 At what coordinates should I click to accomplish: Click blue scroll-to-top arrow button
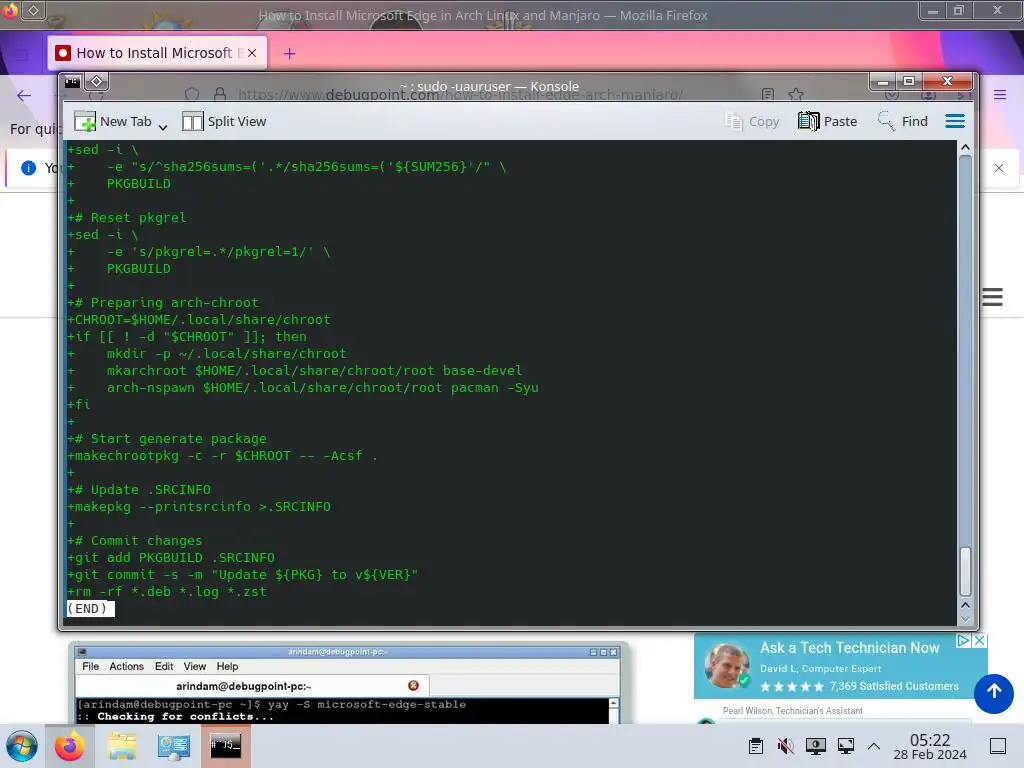[x=993, y=693]
